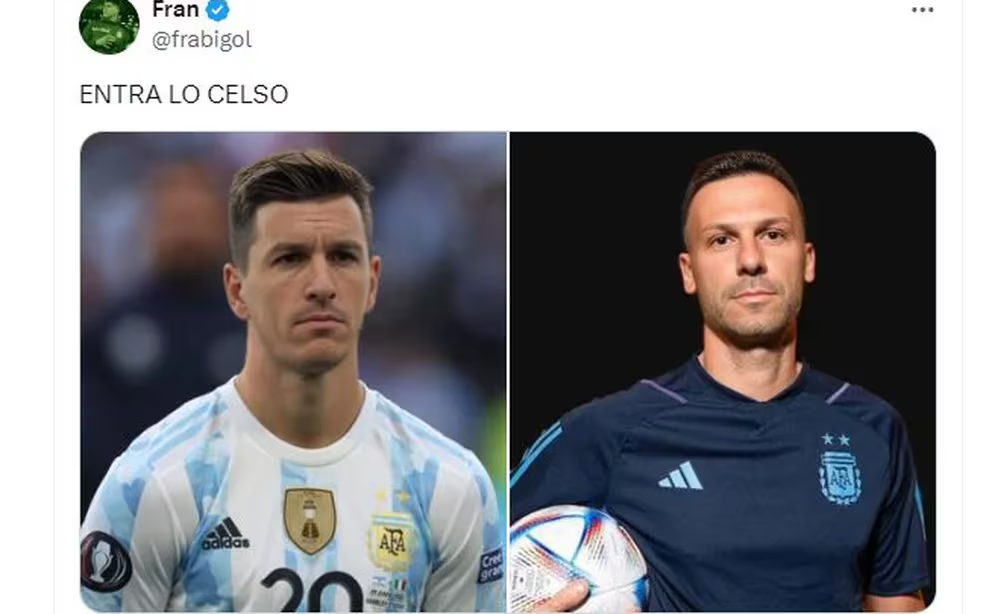Image resolution: width=992 pixels, height=614 pixels.
Task: Open the three-dot more options menu
Action: 922,9
